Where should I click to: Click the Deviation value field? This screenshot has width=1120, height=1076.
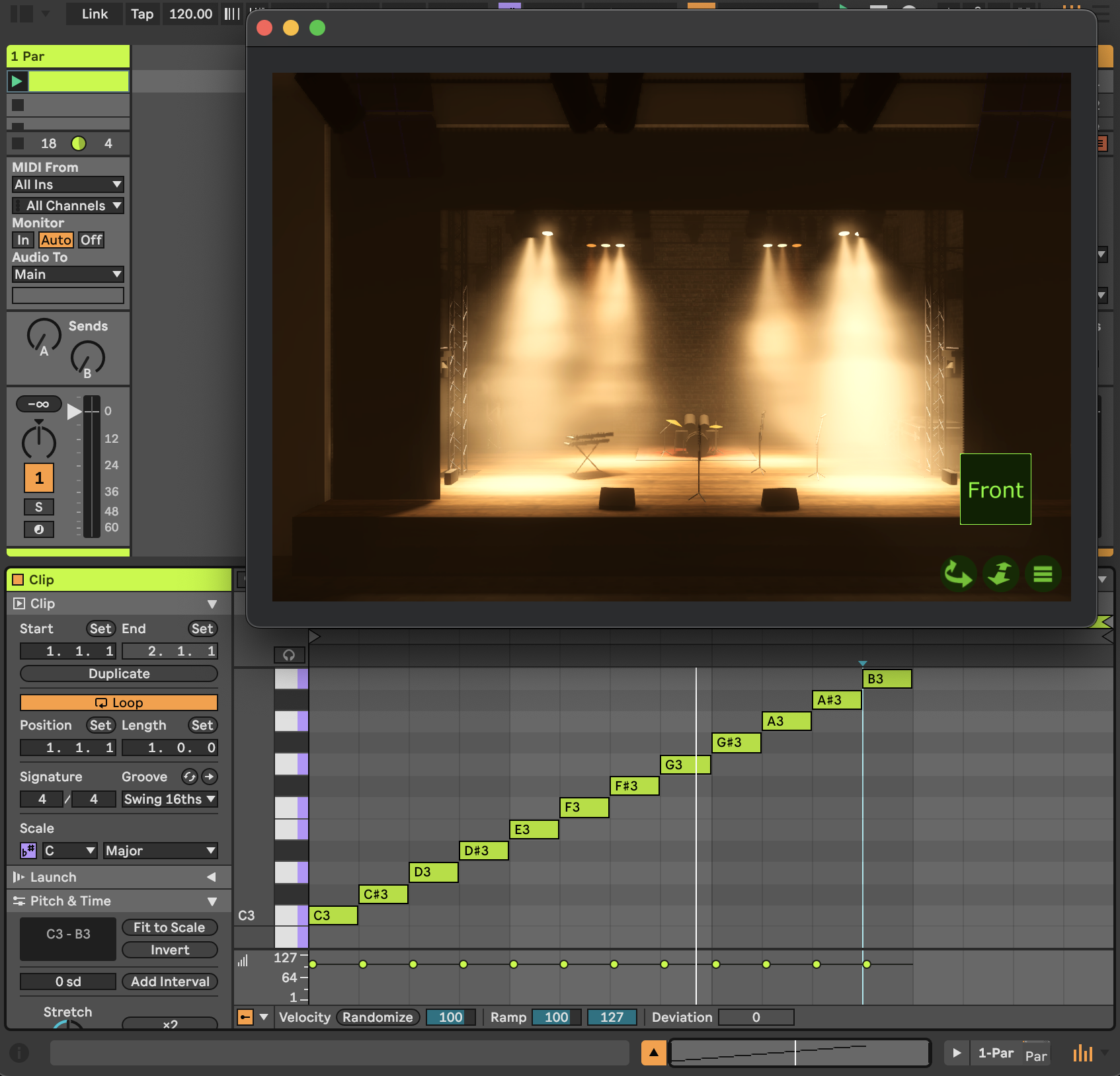point(756,1017)
